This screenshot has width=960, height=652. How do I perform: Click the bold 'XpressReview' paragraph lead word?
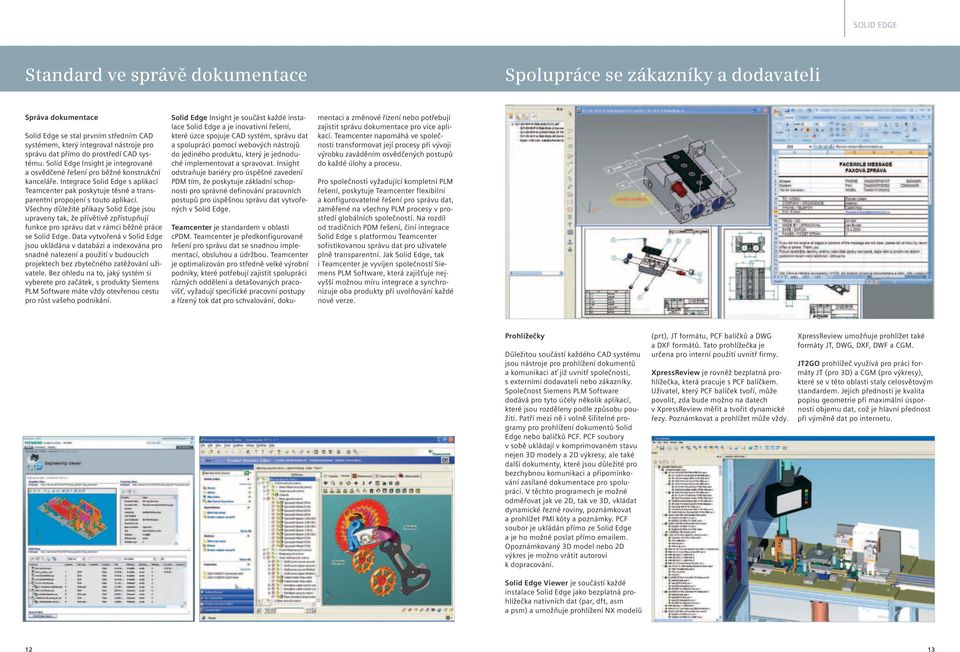[675, 372]
